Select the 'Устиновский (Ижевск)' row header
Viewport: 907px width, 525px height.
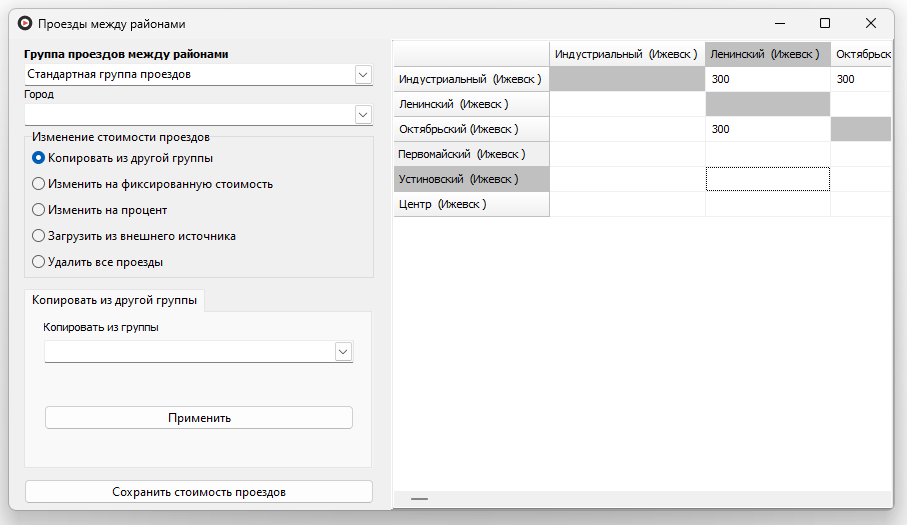[x=471, y=179]
